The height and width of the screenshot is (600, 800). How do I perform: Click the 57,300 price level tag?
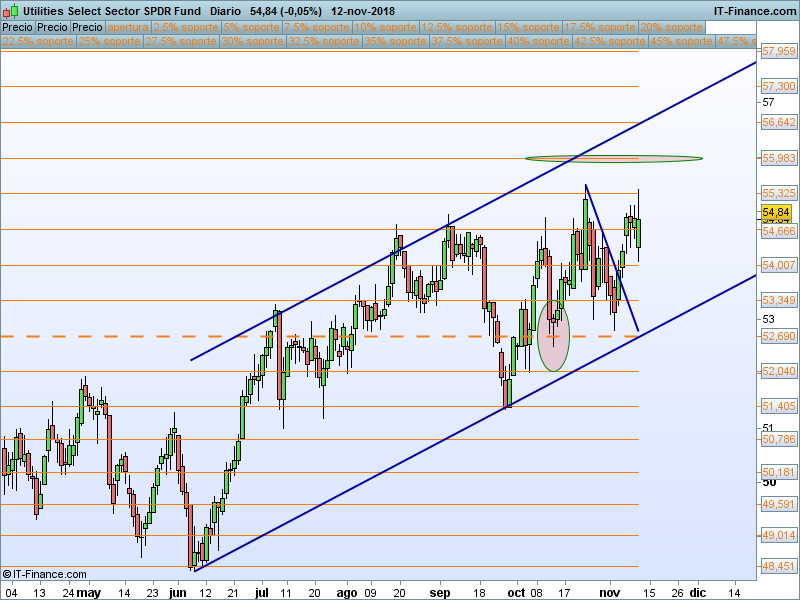point(779,86)
